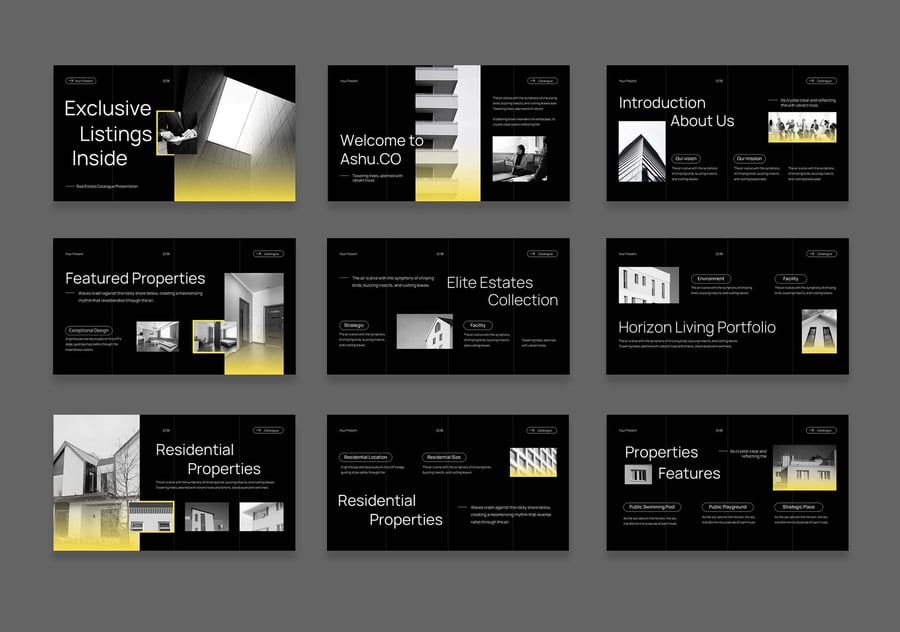Click the Environment pill on the Horizon Living slide

[x=711, y=279]
